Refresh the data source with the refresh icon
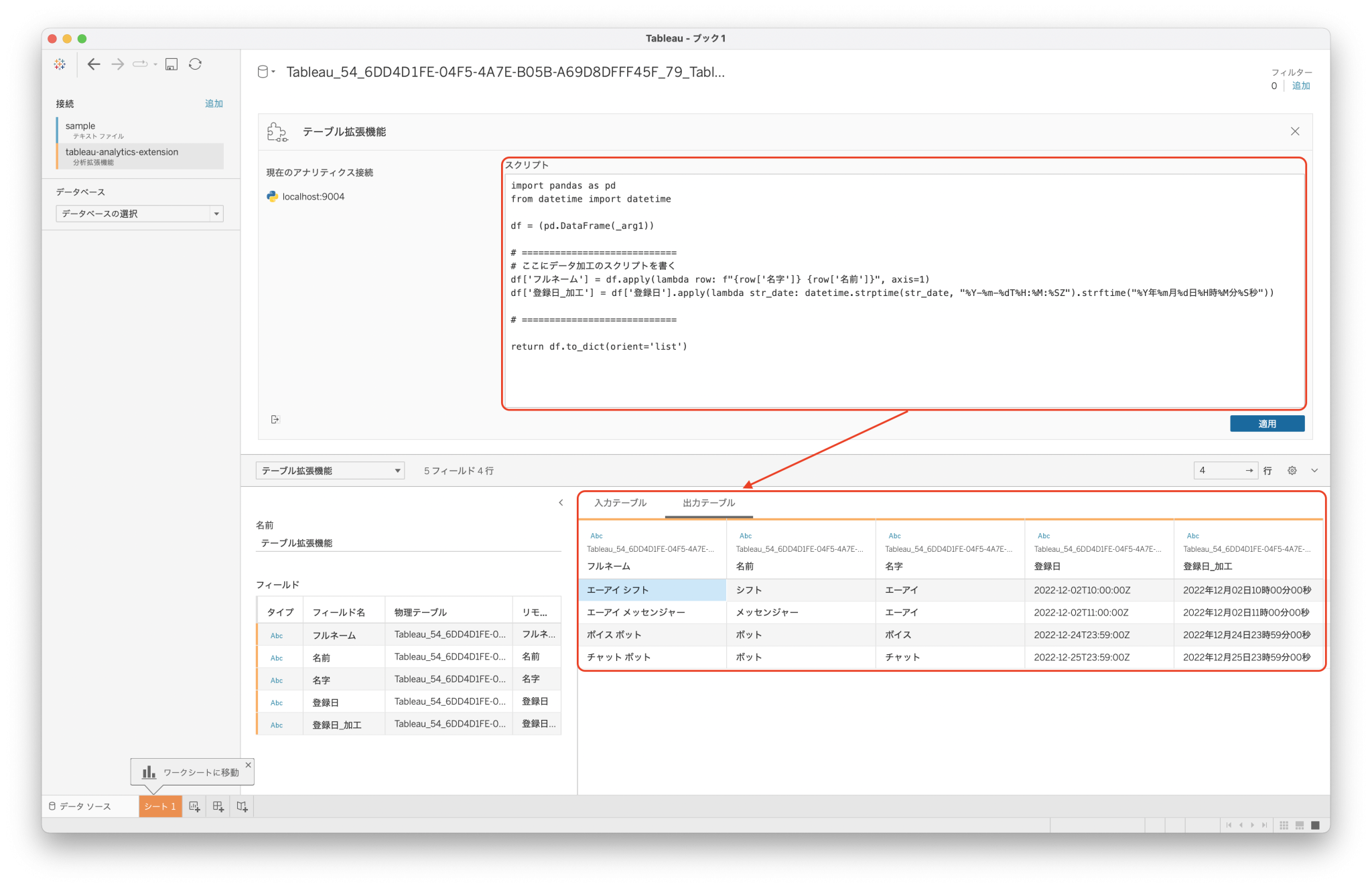 (195, 64)
